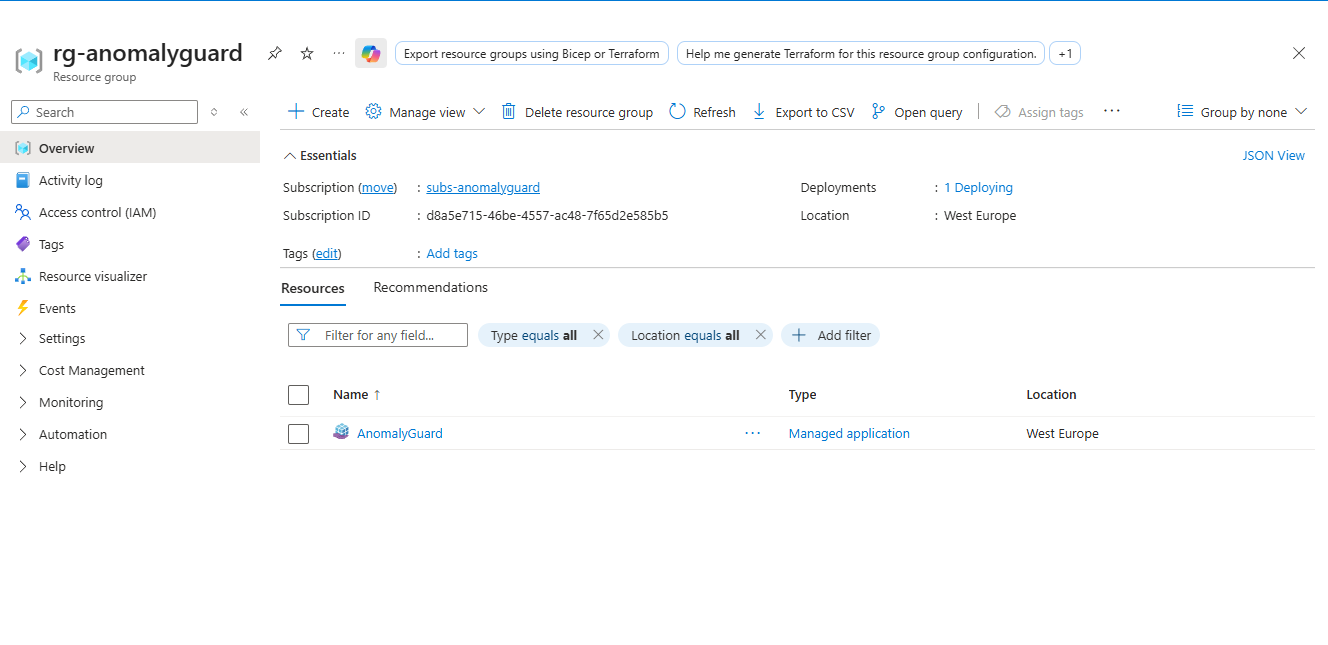
Task: Click the Refresh circular arrow icon
Action: point(678,112)
